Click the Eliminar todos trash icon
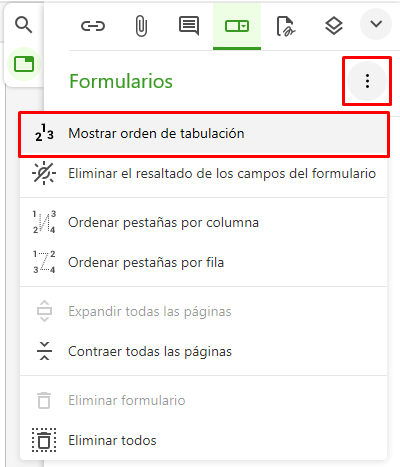 coord(44,440)
